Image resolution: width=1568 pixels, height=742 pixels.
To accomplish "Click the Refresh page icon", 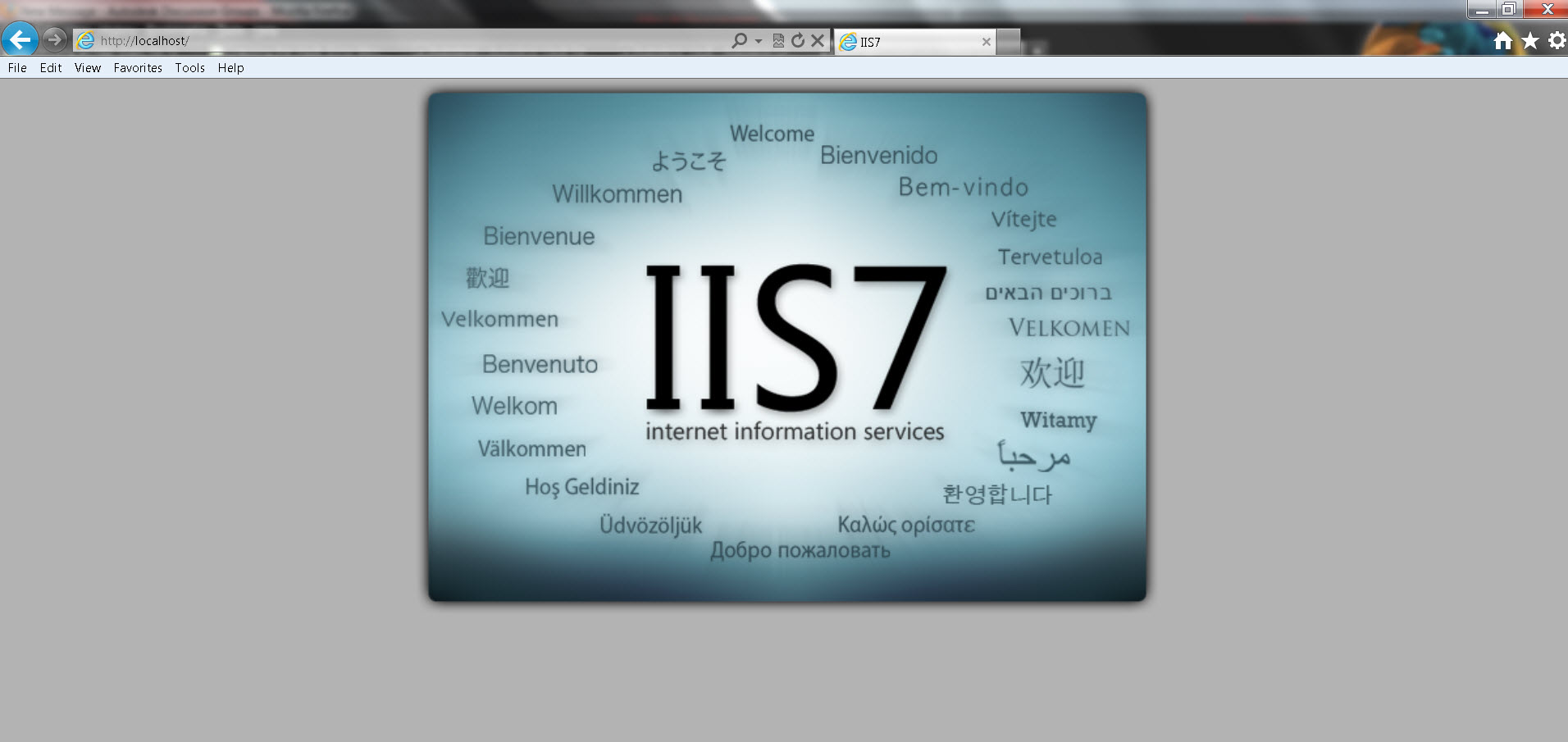I will 798,40.
